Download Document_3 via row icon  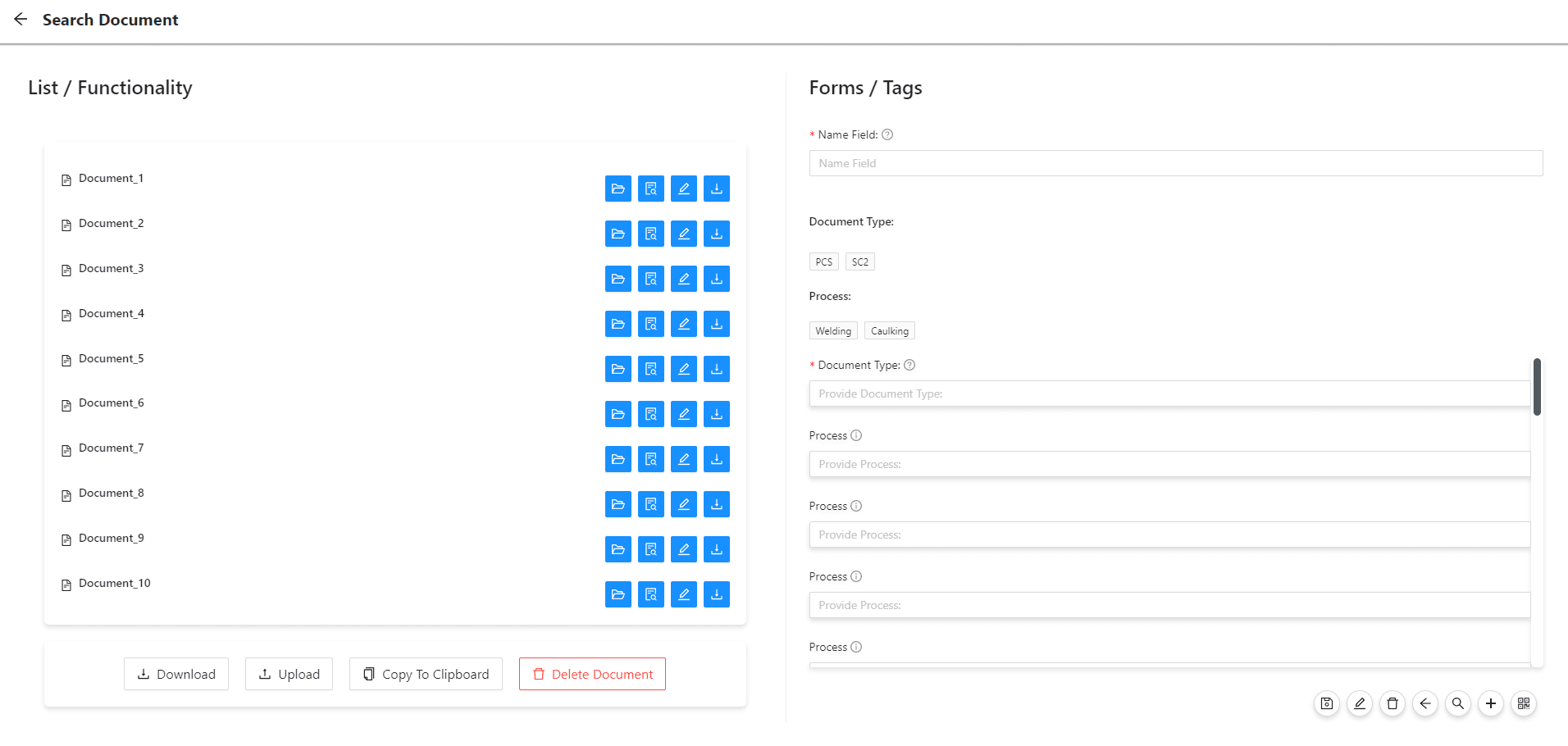[x=717, y=279]
